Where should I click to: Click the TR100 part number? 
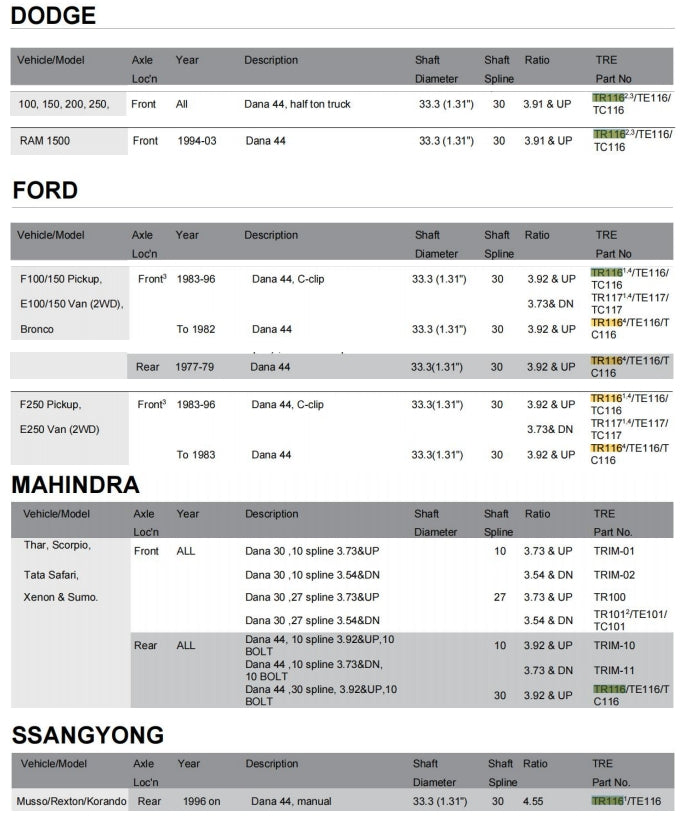[x=608, y=597]
